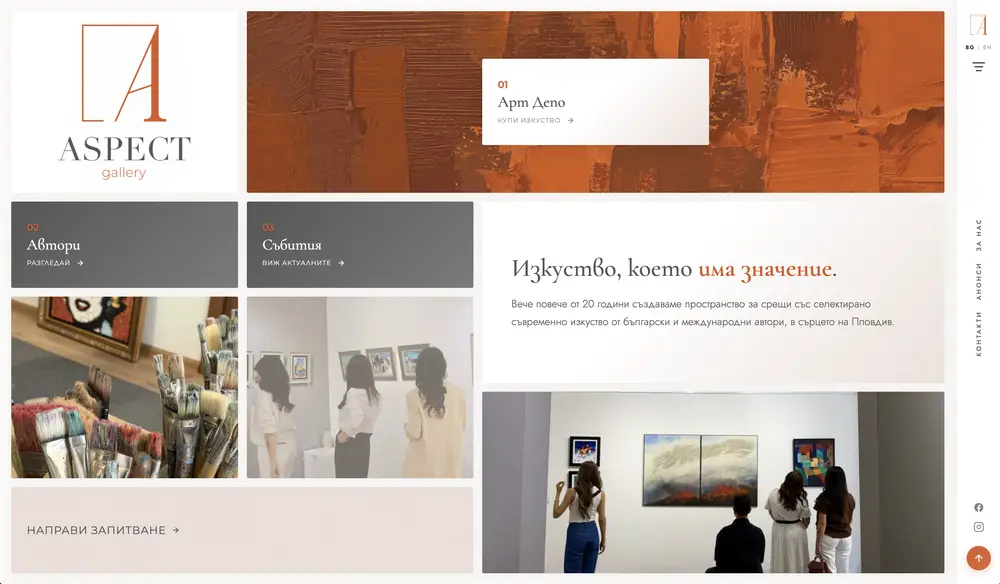The height and width of the screenshot is (584, 1000).
Task: Open the hamburger menu icon in sidebar
Action: click(978, 67)
